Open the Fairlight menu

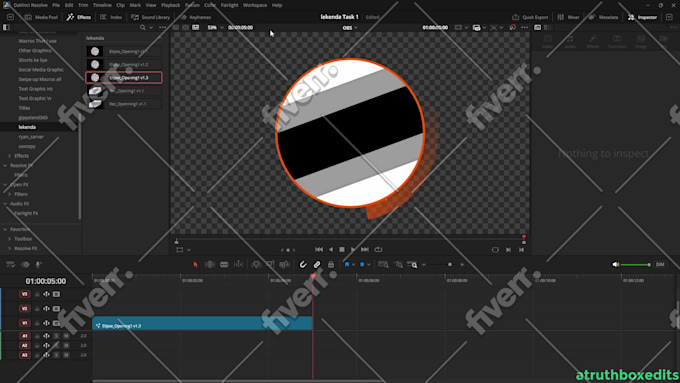click(229, 5)
